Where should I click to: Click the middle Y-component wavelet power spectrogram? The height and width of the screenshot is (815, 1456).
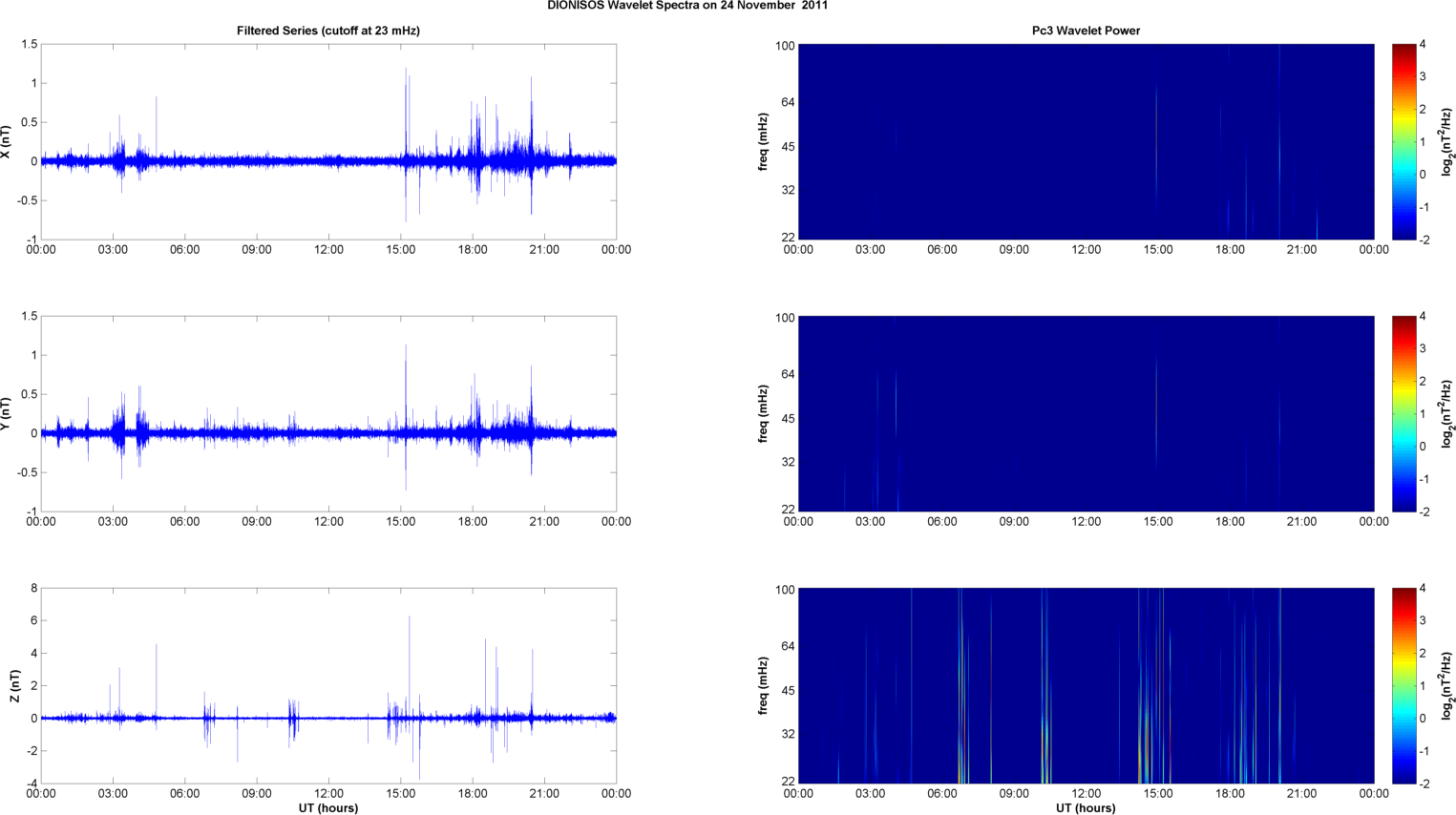(1086, 414)
